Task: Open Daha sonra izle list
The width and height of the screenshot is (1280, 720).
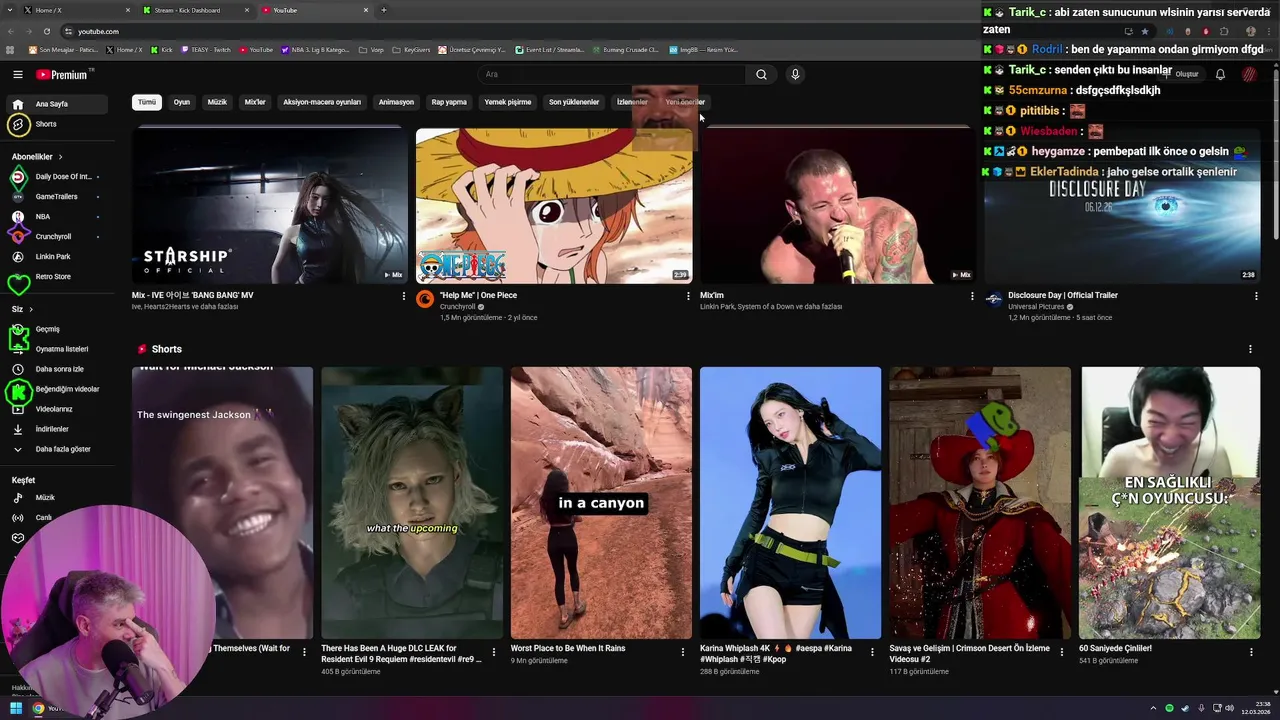Action: [x=58, y=369]
